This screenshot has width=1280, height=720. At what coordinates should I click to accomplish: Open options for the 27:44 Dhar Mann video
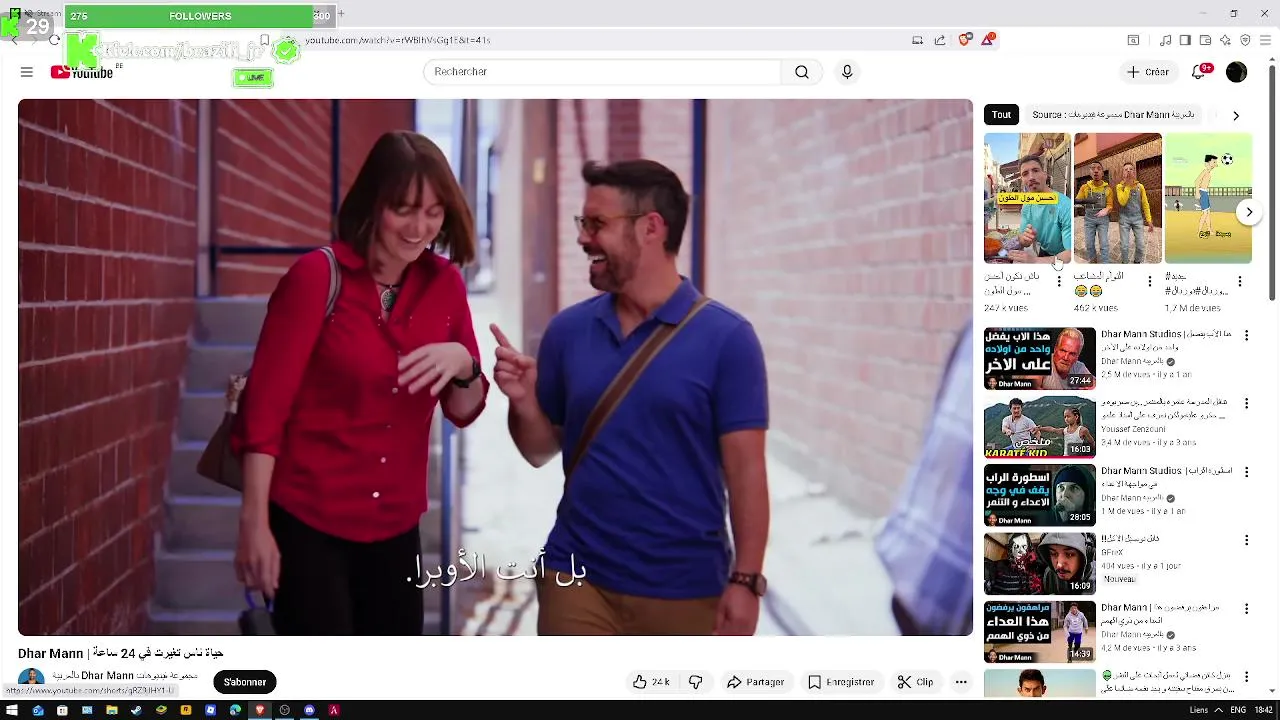(x=1246, y=336)
